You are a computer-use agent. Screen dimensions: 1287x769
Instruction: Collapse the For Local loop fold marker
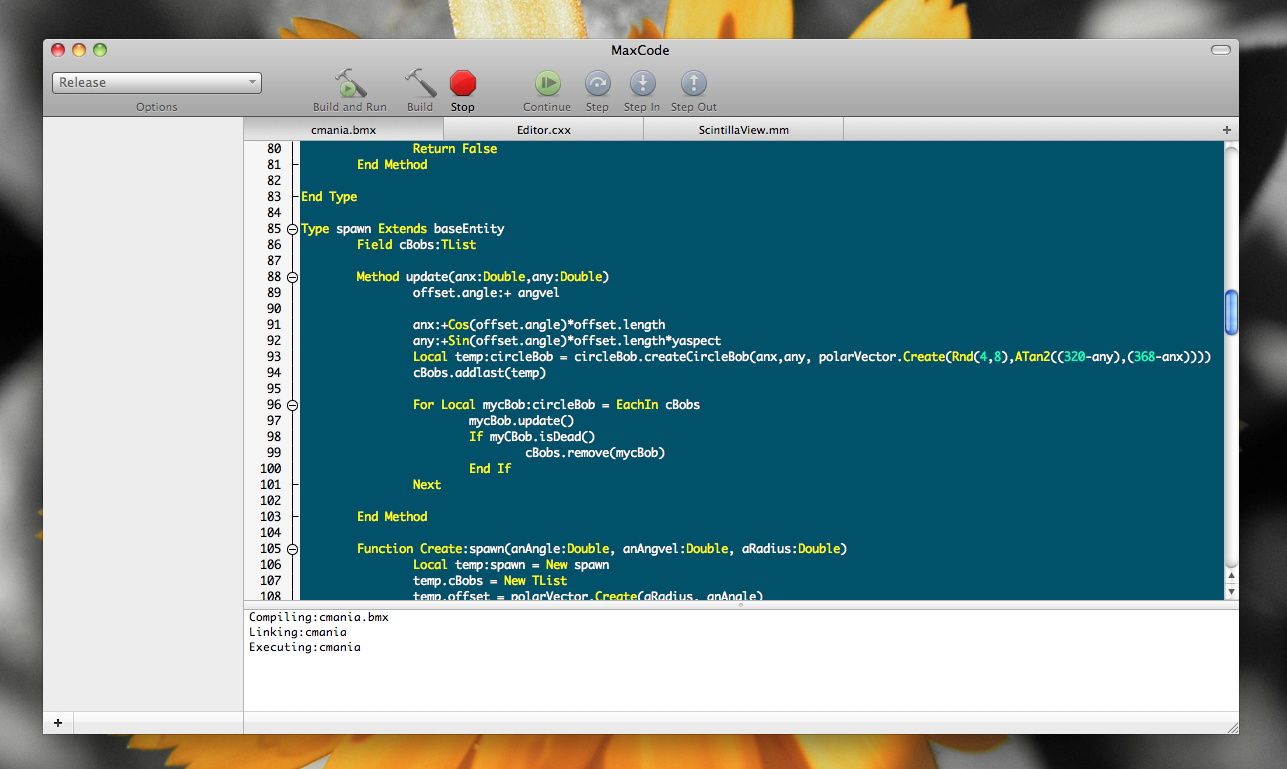[292, 405]
